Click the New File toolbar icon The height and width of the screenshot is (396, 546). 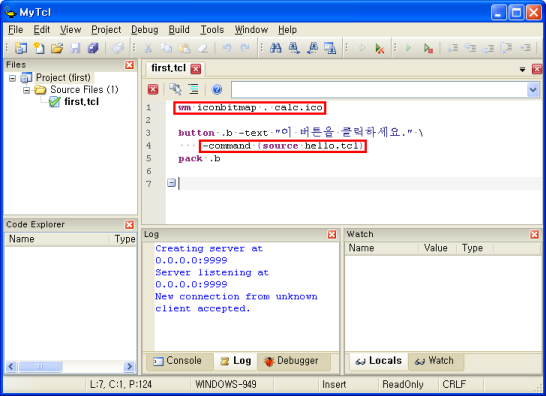[x=39, y=48]
